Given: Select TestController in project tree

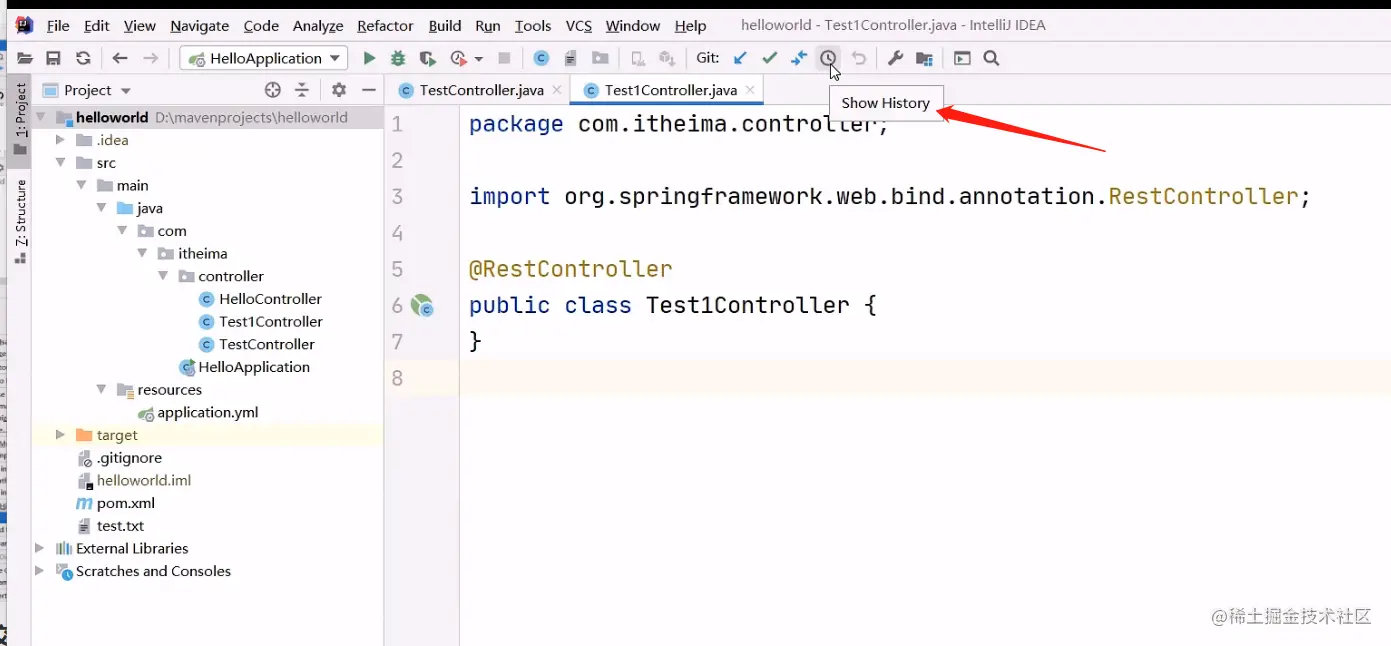Looking at the screenshot, I should [257, 344].
